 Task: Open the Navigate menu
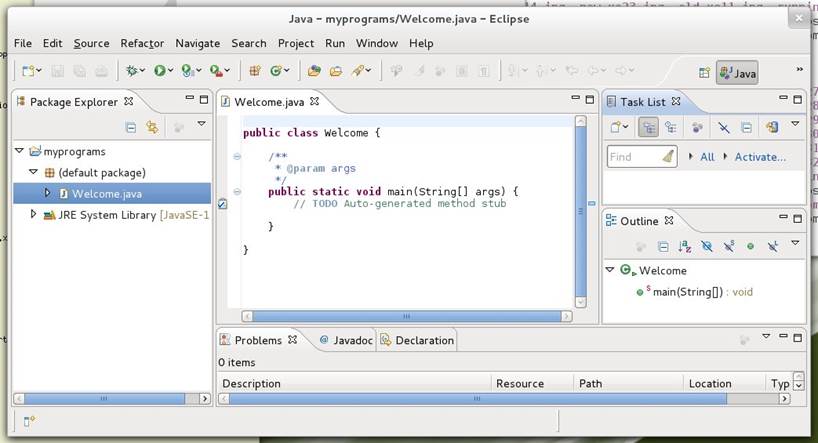point(197,43)
